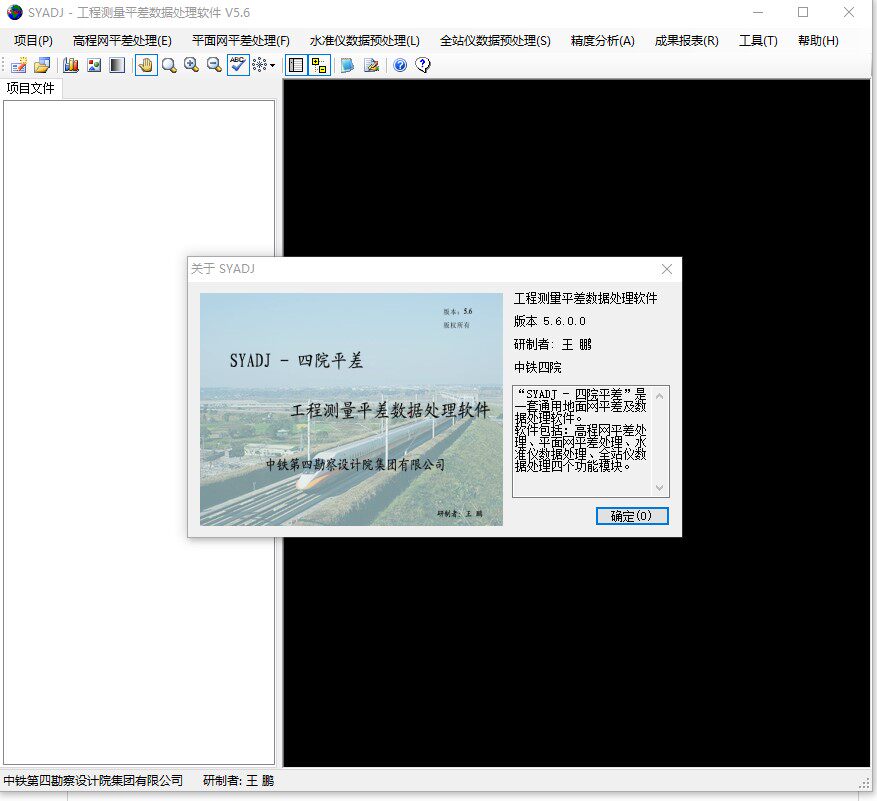The height and width of the screenshot is (801, 877).
Task: Select the hand pan tool
Action: [x=146, y=65]
